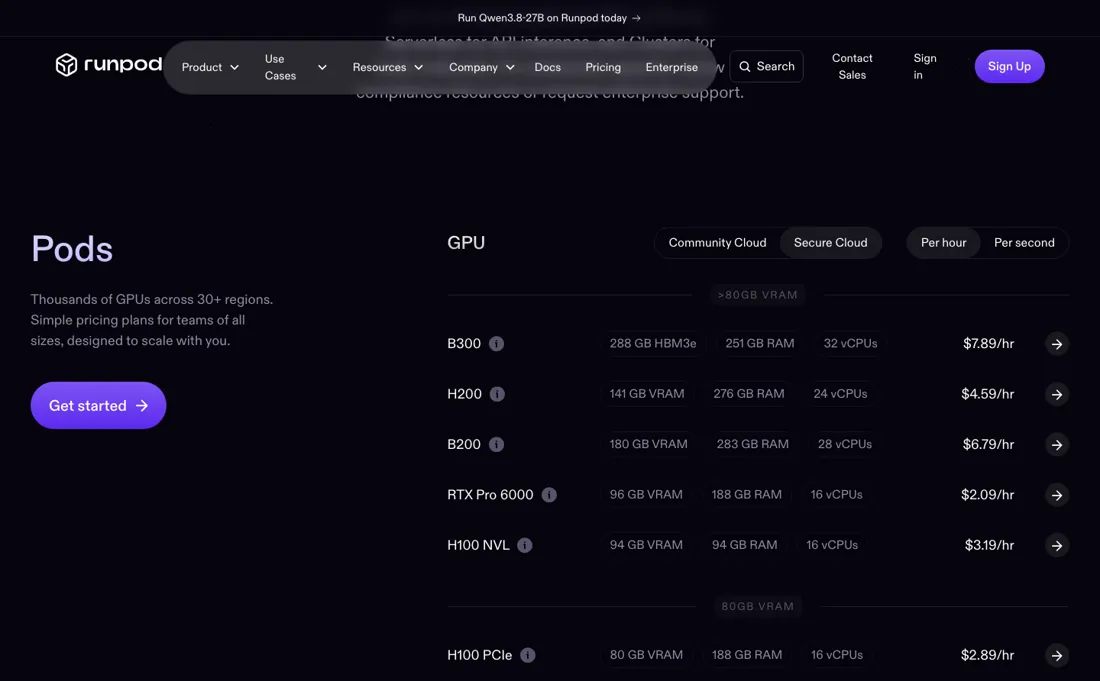Click the 80 GB VRAM spec

pyautogui.click(x=646, y=655)
